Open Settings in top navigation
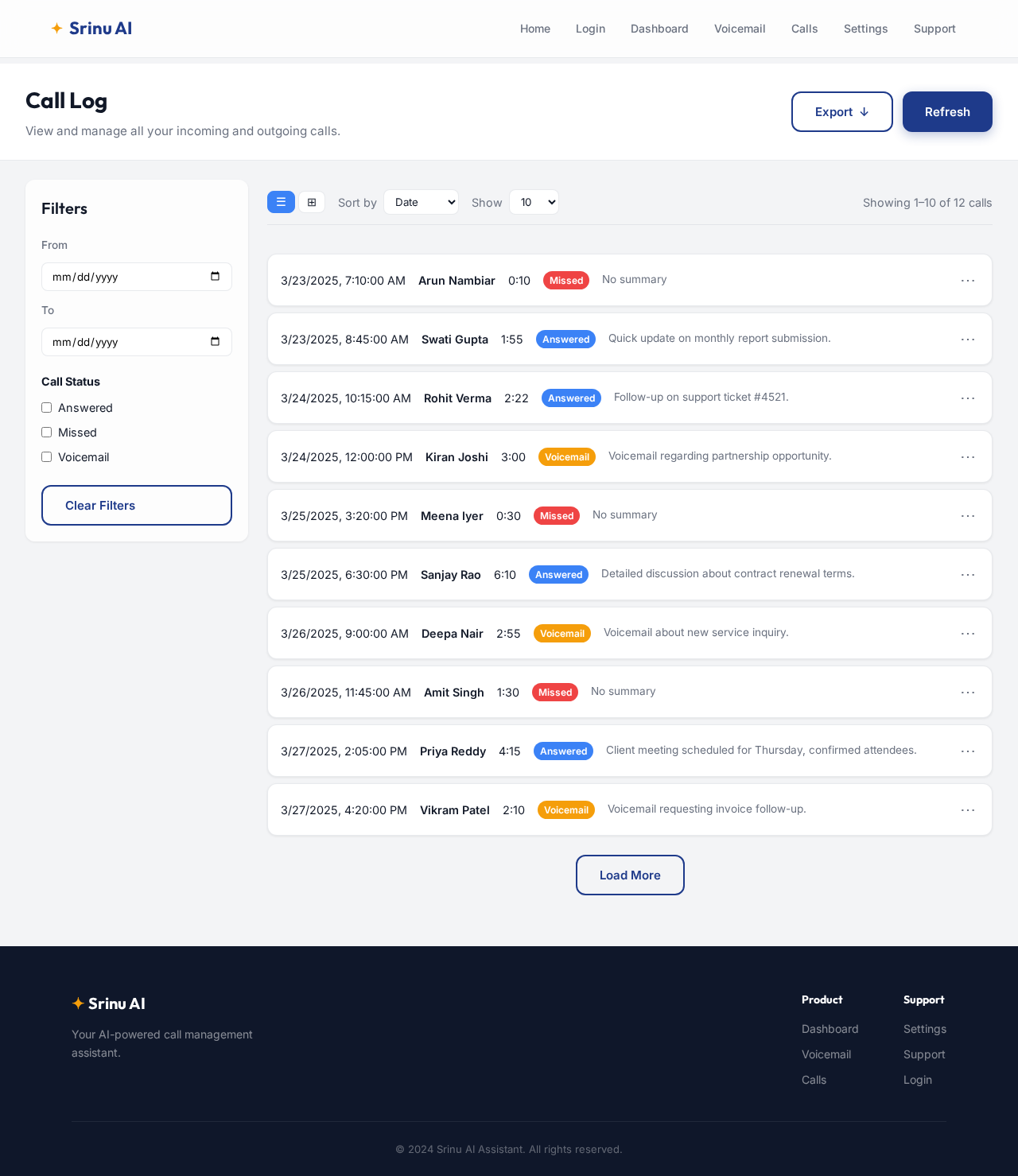 [x=865, y=29]
